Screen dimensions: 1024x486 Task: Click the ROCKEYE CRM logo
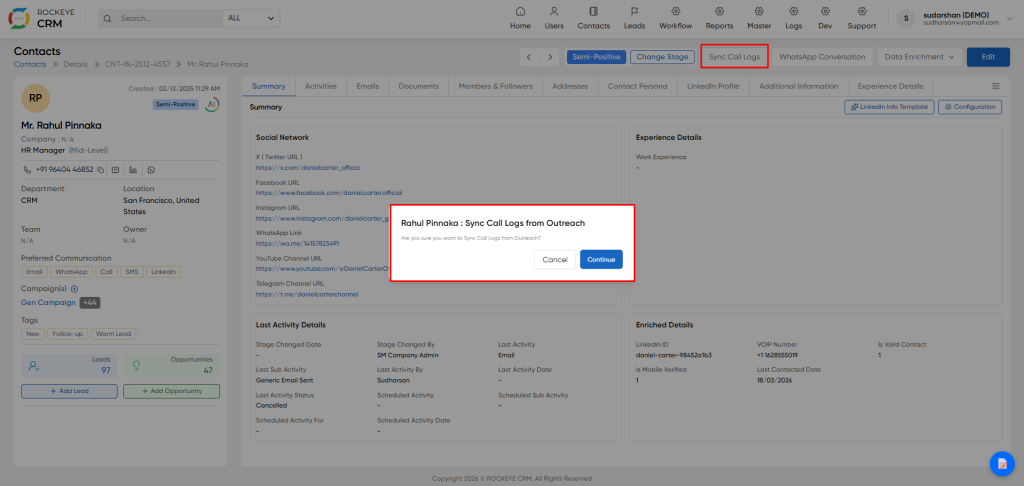pos(40,18)
